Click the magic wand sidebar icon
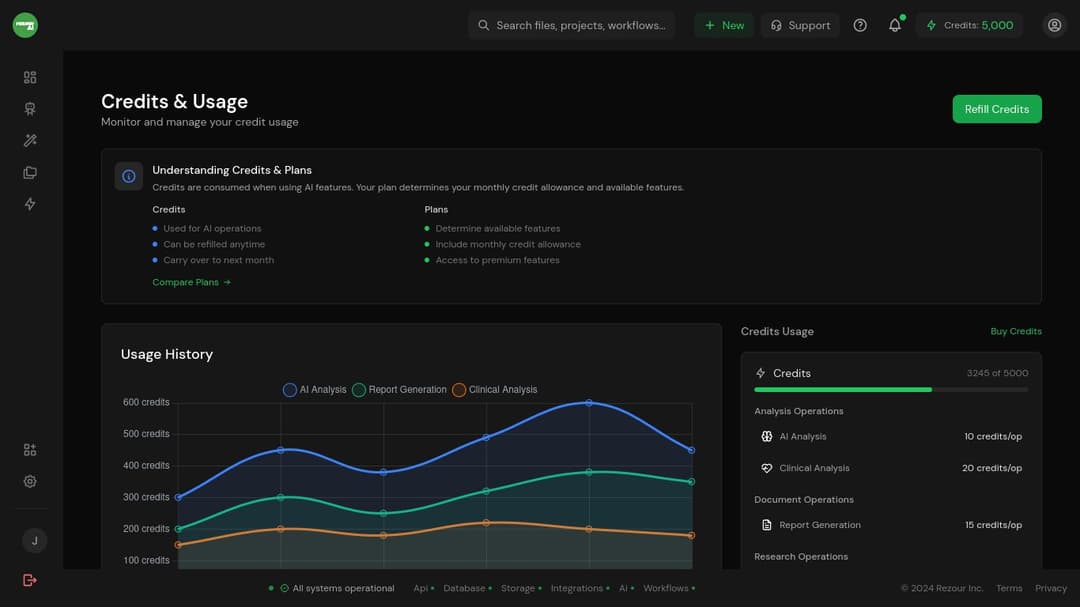Image resolution: width=1080 pixels, height=607 pixels. 30,141
